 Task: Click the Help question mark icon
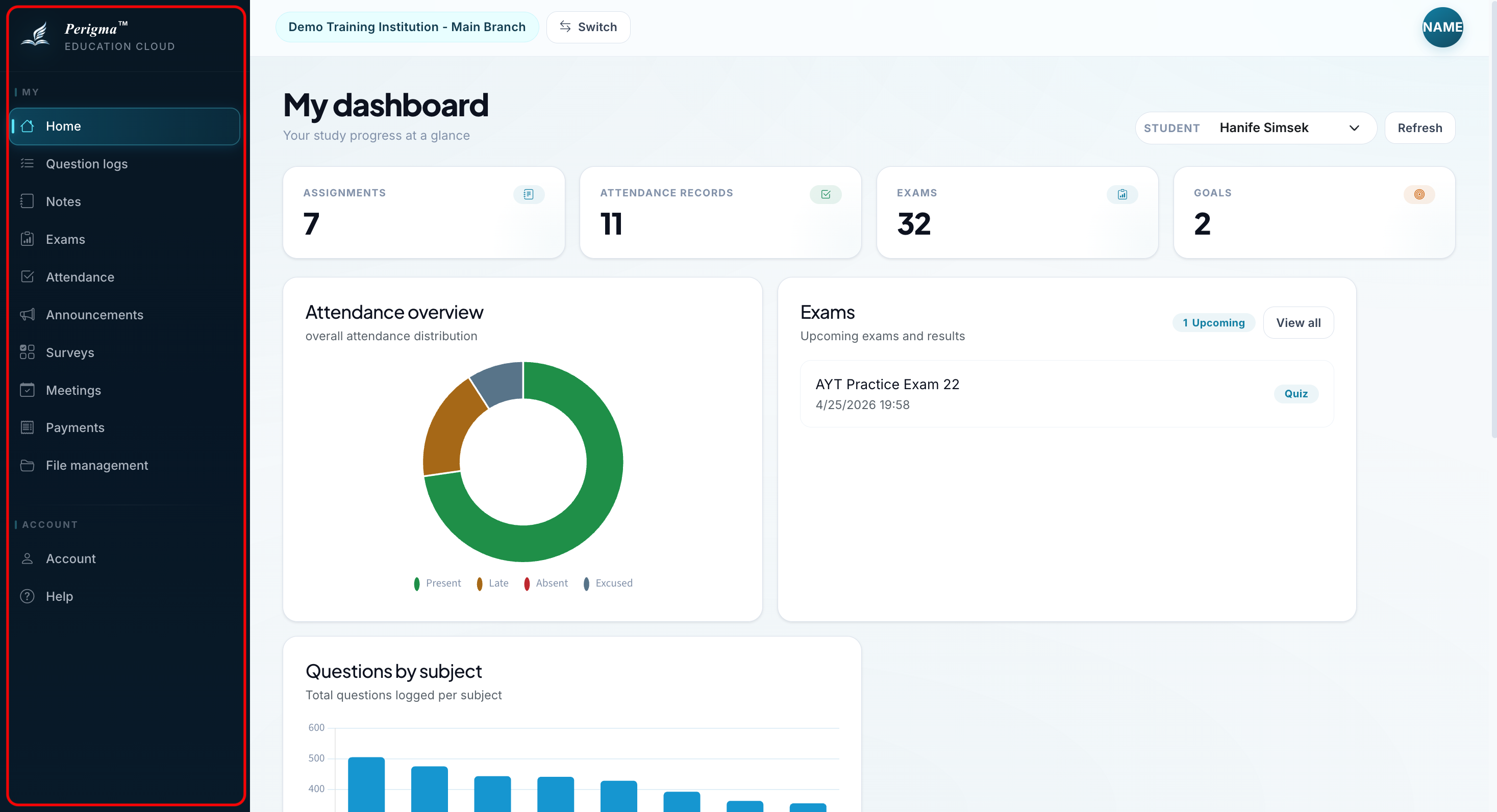point(28,596)
